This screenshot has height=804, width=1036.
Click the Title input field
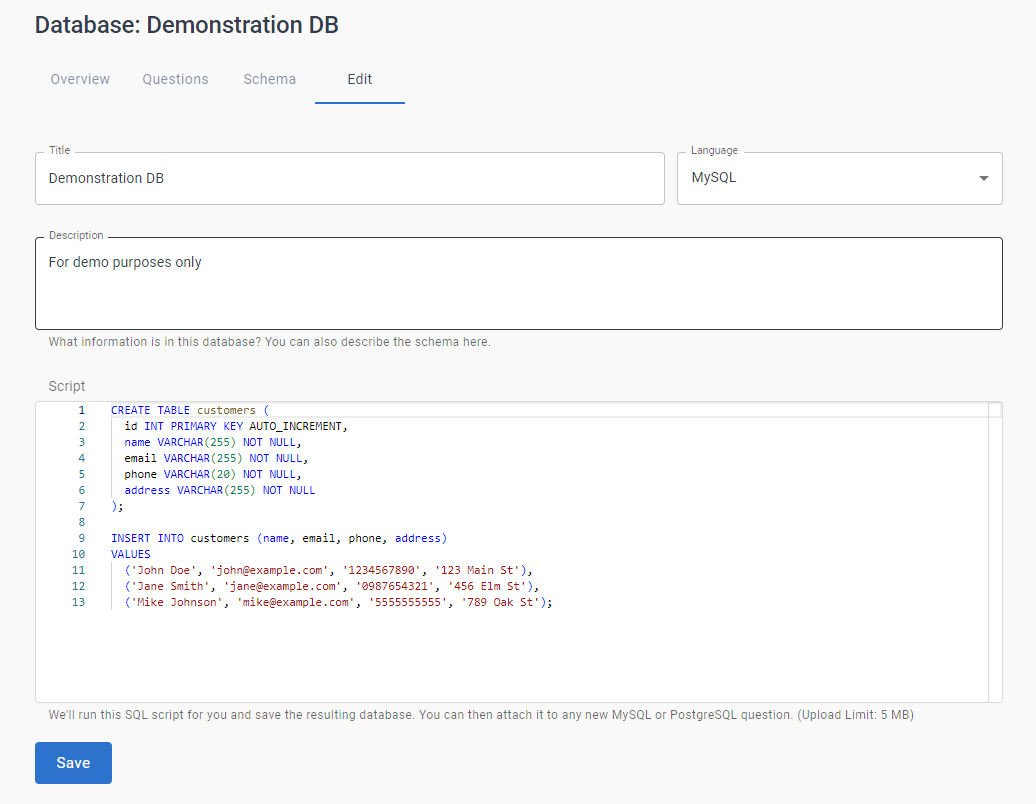pos(349,178)
